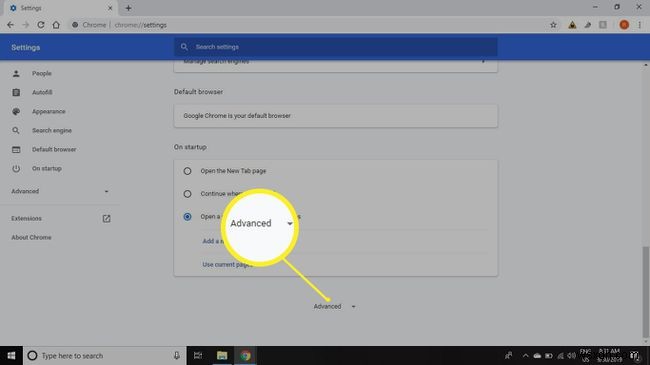Click the battery tray icon
650x365 pixels.
click(x=548, y=355)
